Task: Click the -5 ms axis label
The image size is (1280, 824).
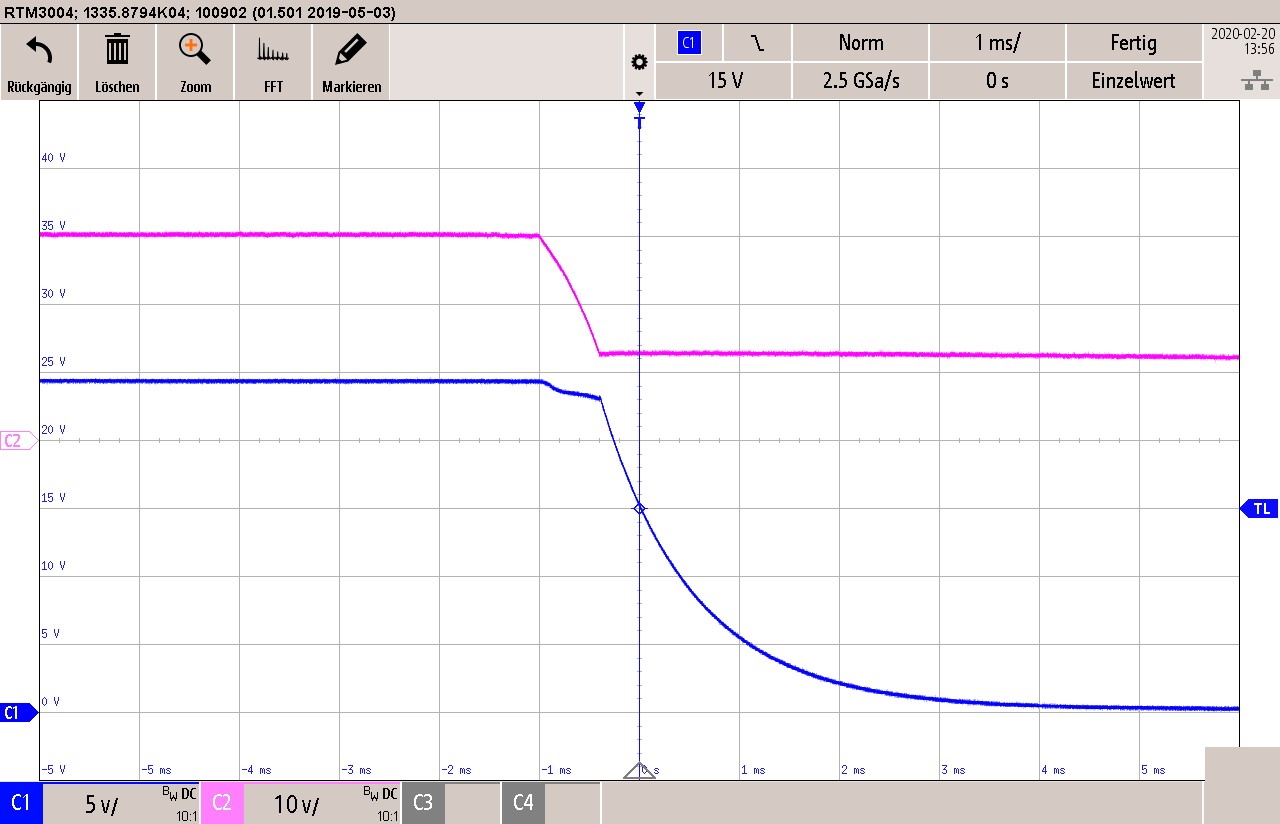Action: 154,770
